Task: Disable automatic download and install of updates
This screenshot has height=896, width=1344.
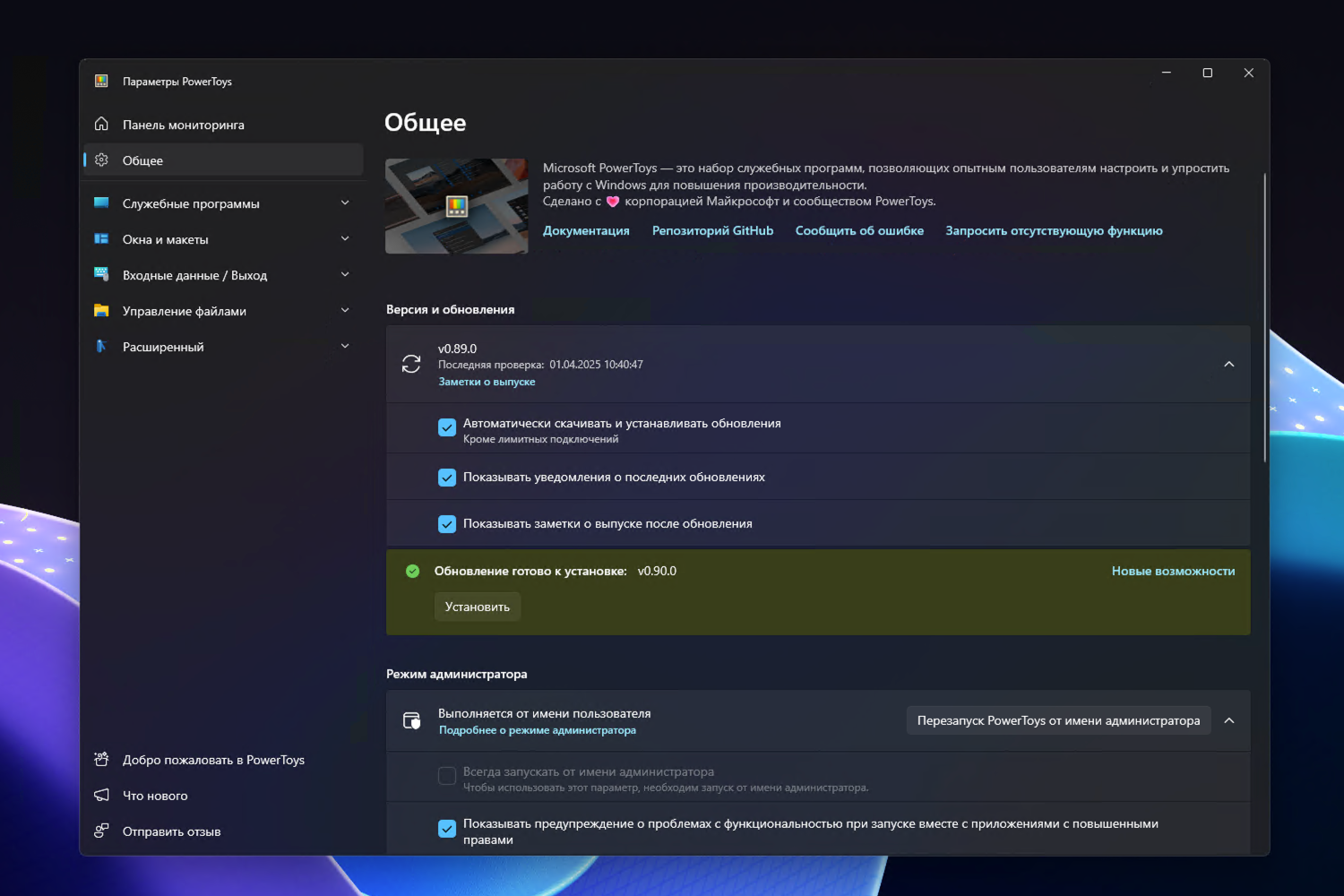Action: (x=447, y=427)
